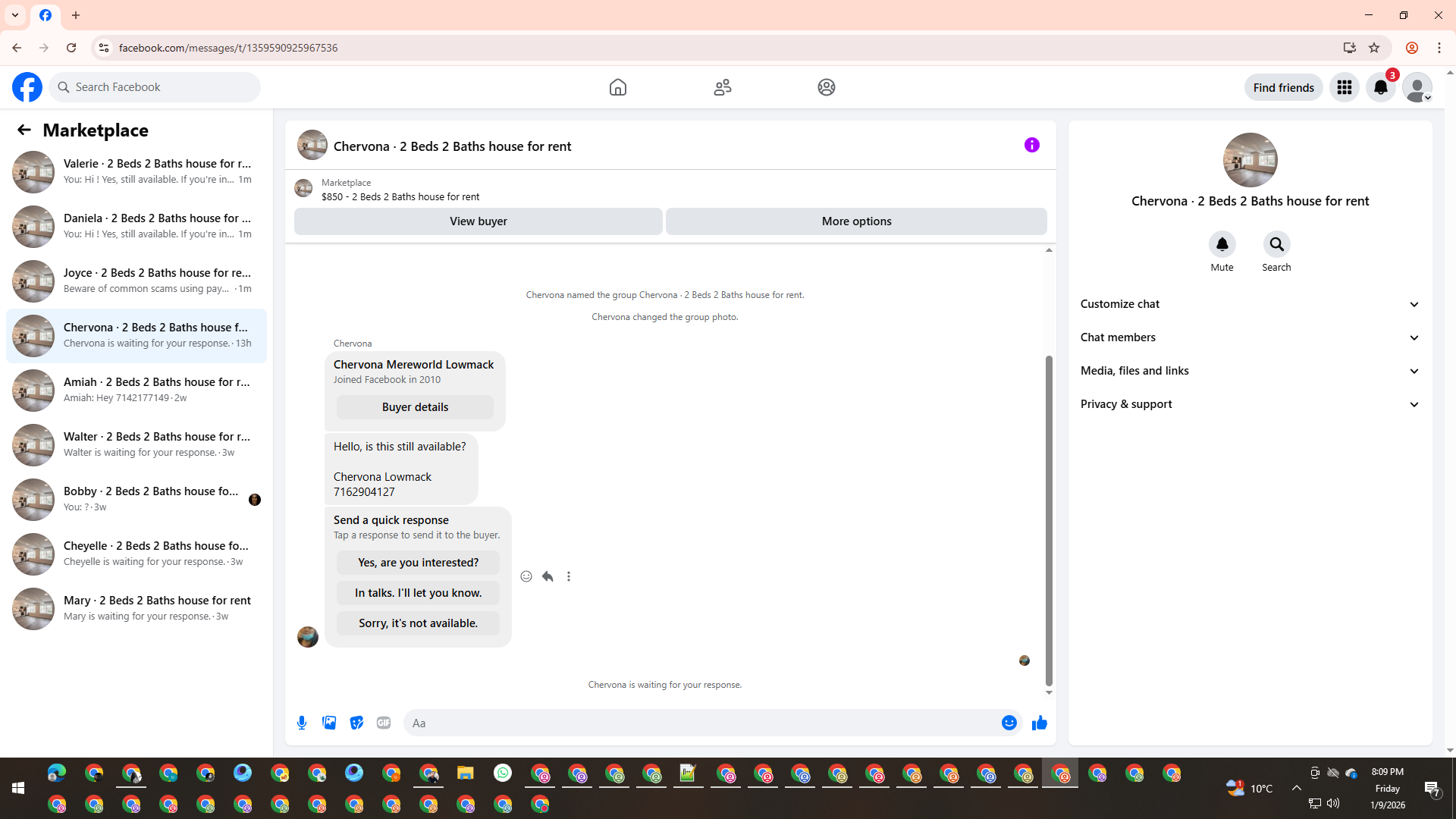Open the emoji picker in message box

(1009, 723)
